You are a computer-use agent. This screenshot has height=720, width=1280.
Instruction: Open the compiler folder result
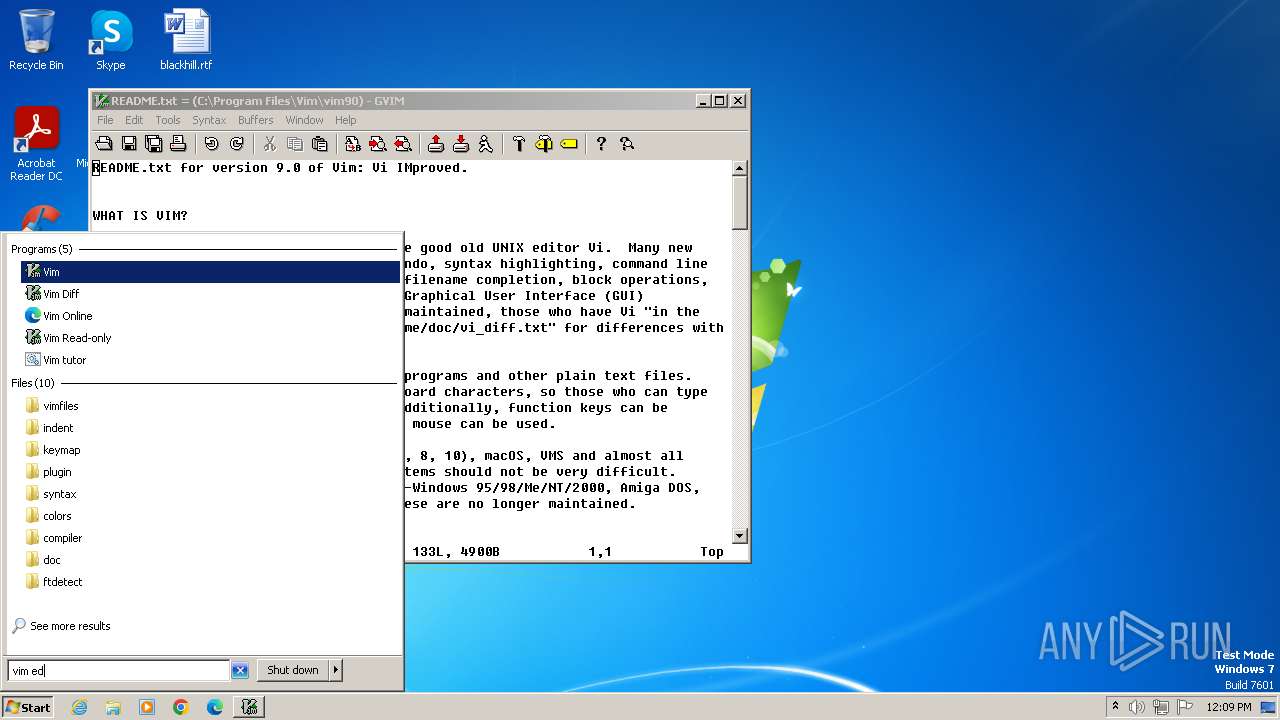(210, 538)
